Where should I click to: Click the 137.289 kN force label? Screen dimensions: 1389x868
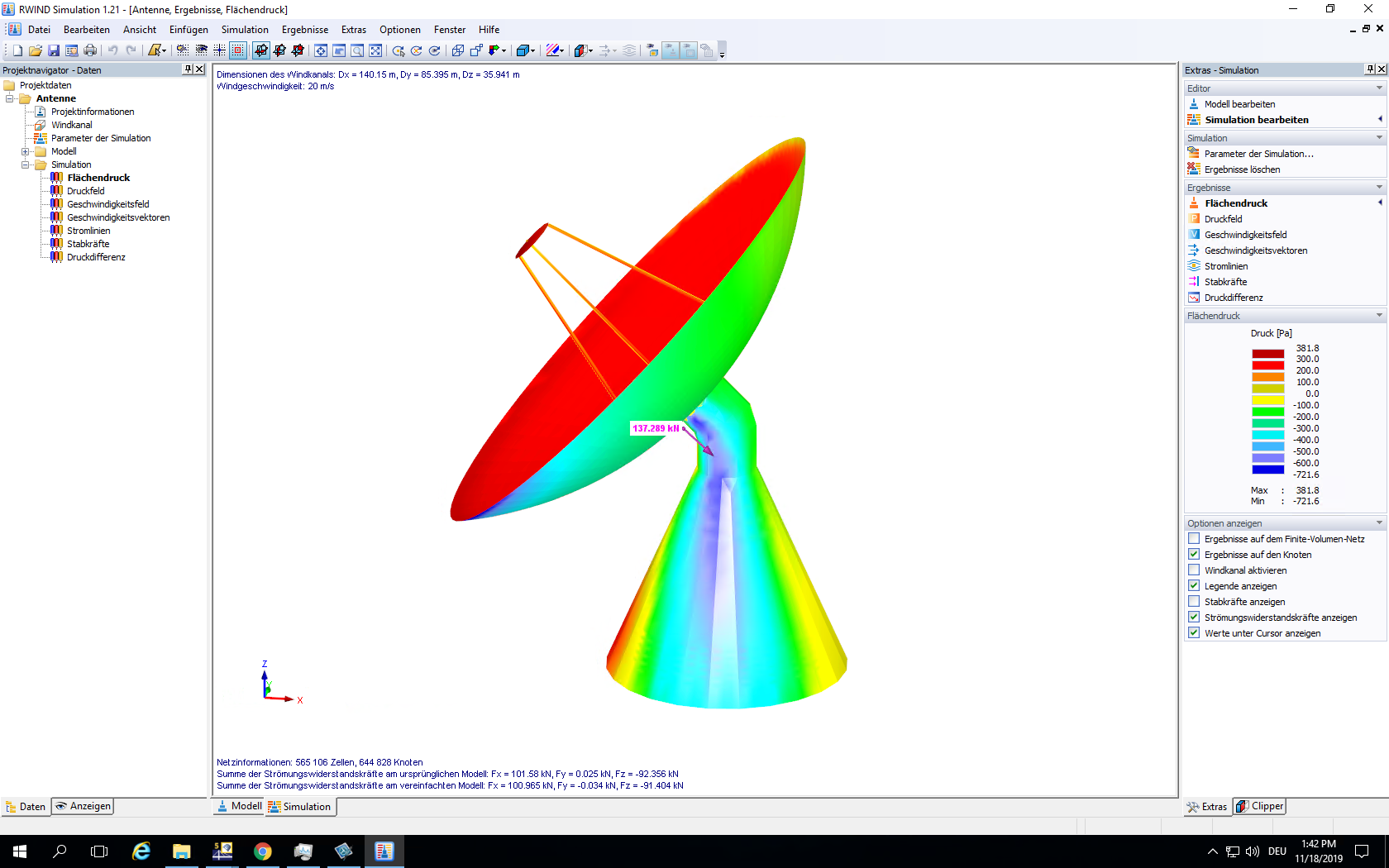coord(656,428)
